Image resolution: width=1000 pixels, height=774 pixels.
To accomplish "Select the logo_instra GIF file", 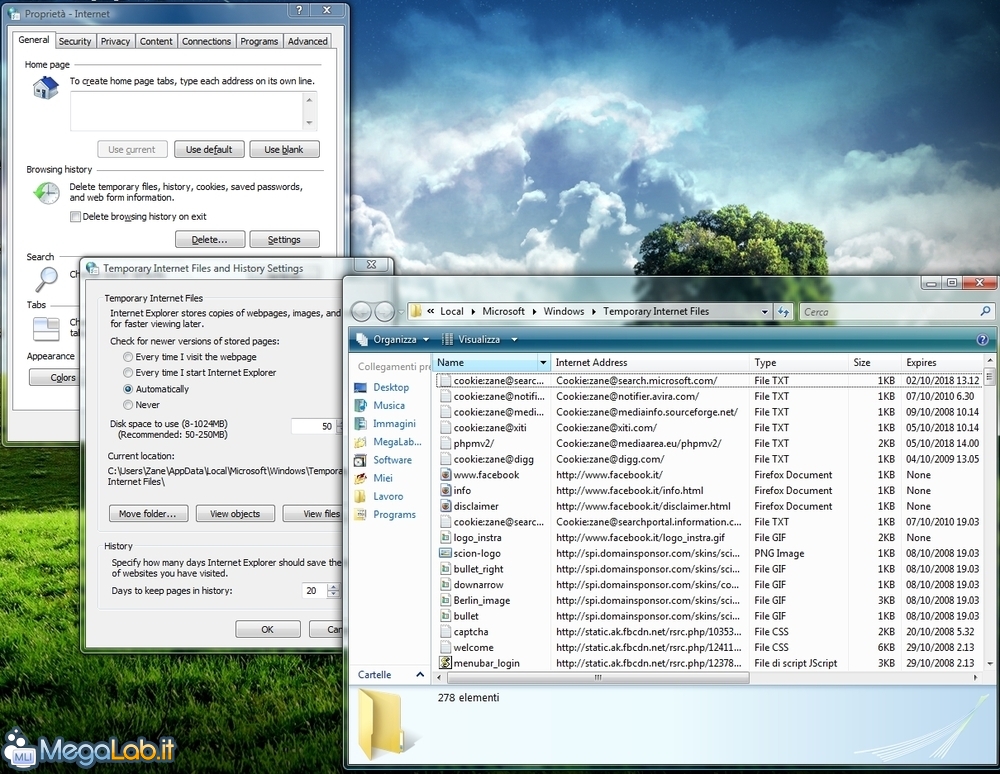I will (477, 537).
